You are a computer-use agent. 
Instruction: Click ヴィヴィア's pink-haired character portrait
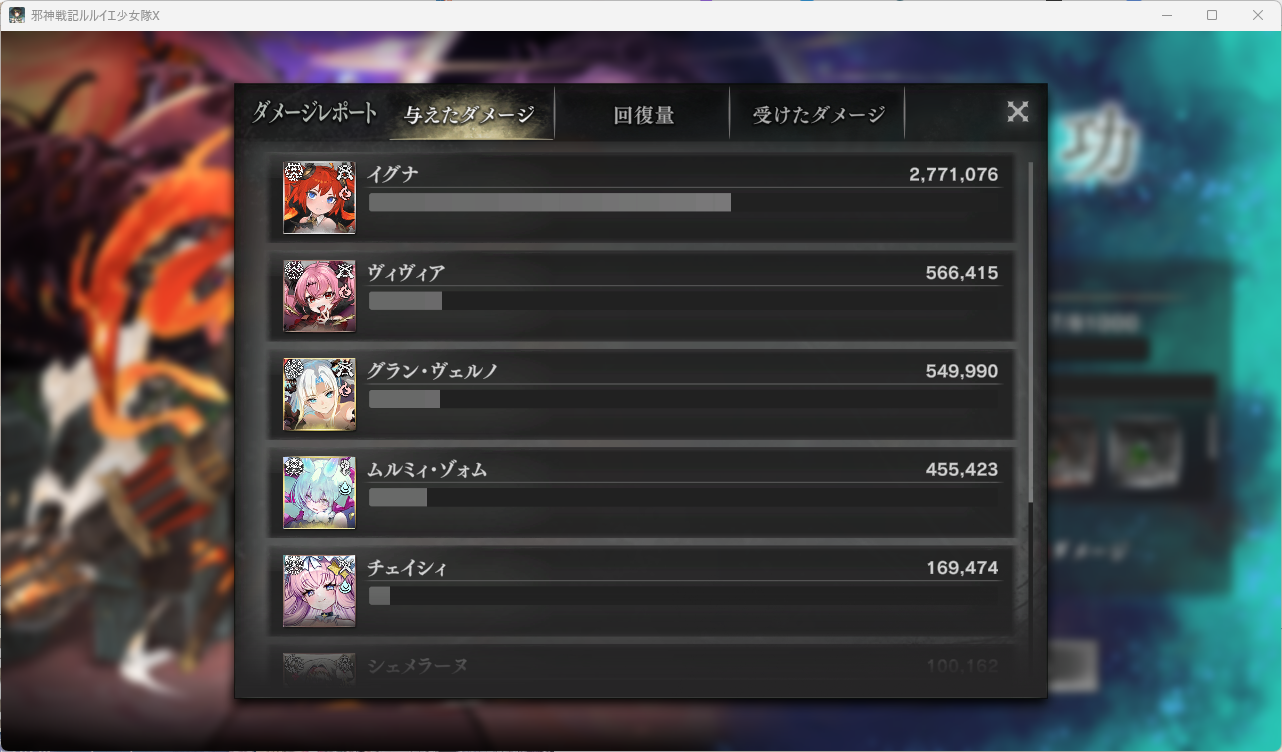pos(319,295)
